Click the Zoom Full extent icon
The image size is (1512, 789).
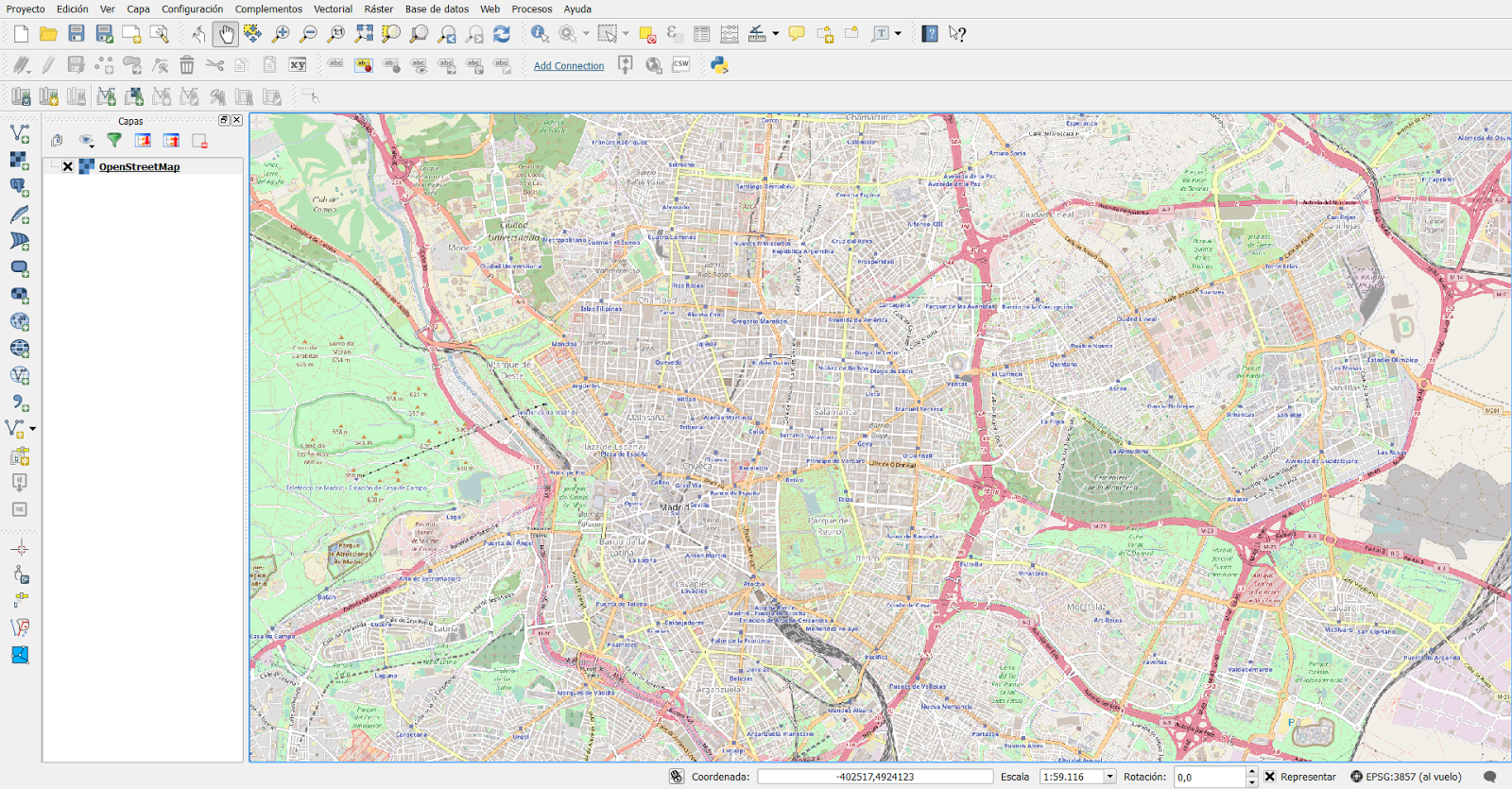click(364, 34)
